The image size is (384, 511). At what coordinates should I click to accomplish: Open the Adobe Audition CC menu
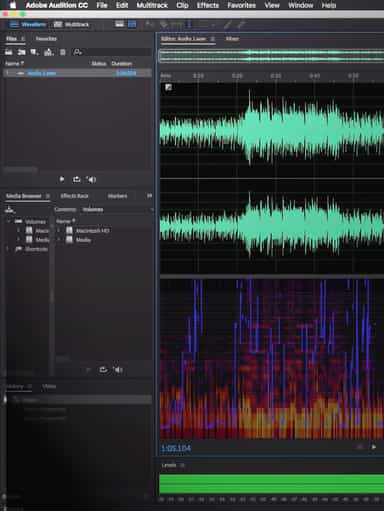57,5
